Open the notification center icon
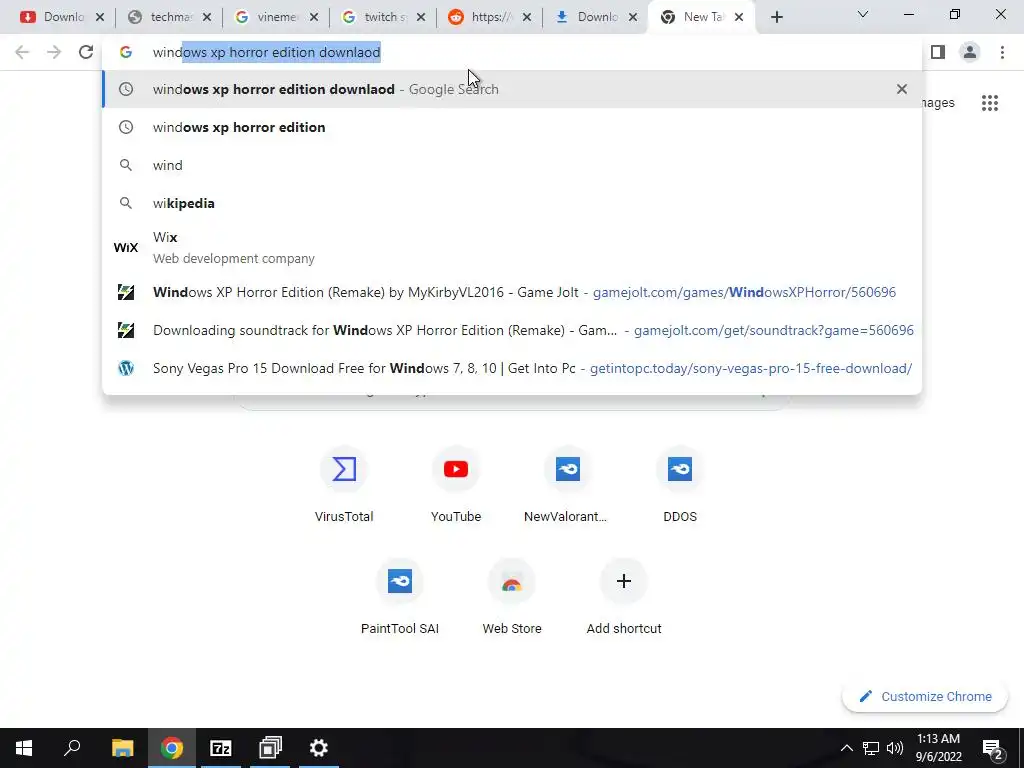This screenshot has width=1024, height=768. pos(993,748)
